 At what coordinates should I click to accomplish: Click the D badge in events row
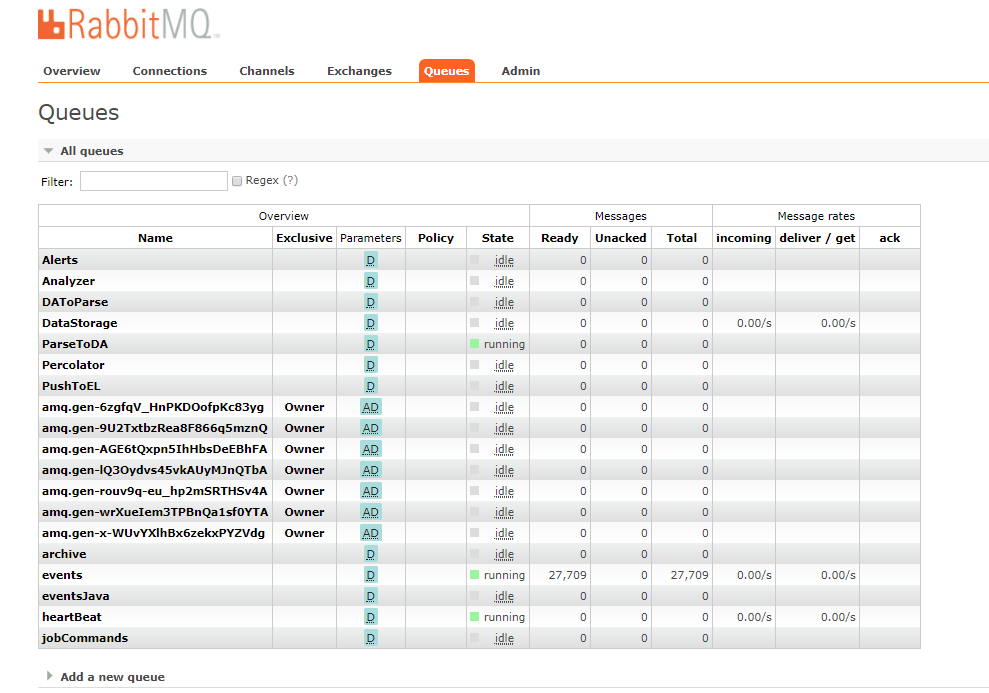[x=371, y=575]
